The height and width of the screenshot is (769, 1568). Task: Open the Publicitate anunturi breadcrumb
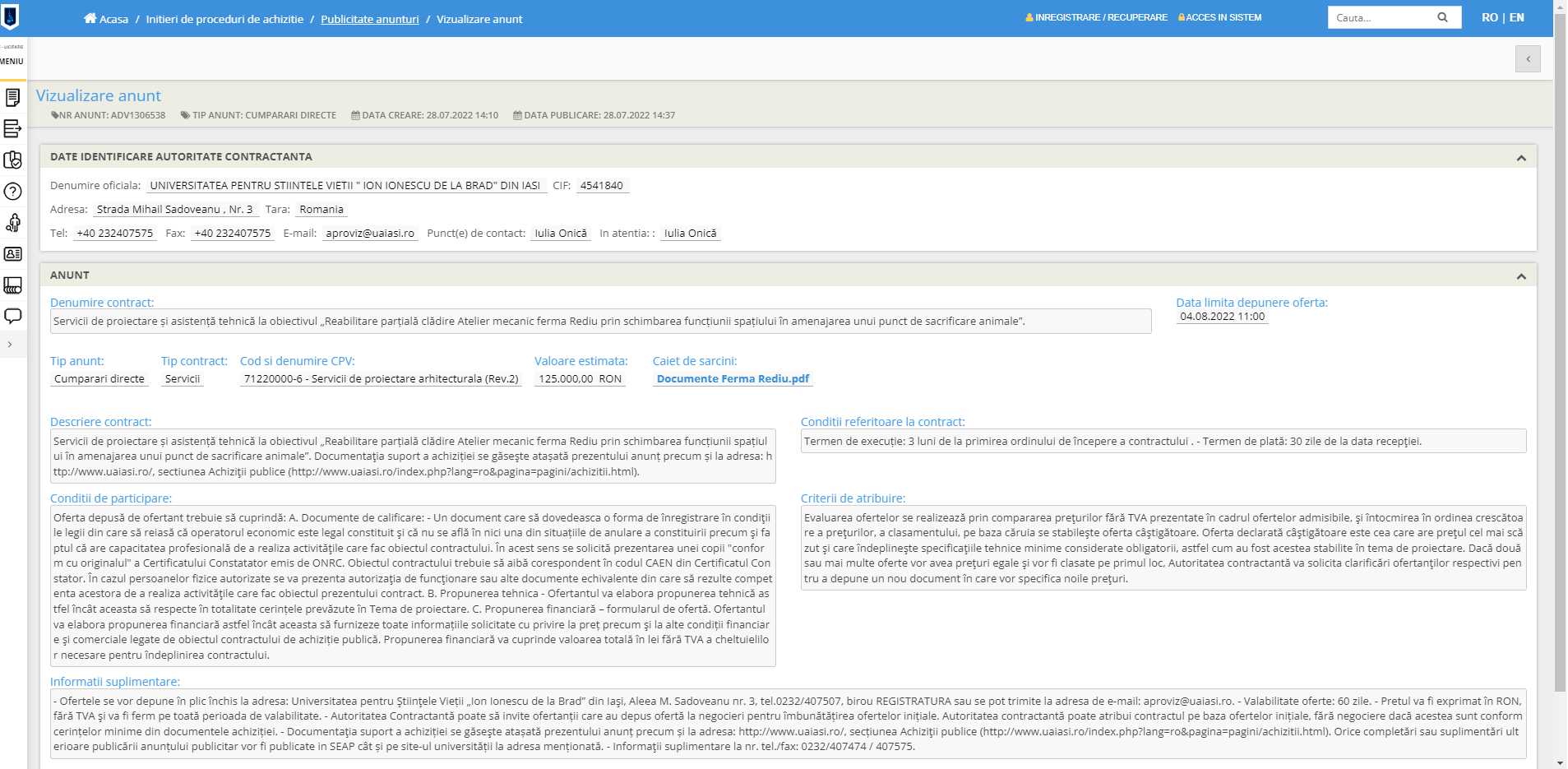click(369, 19)
